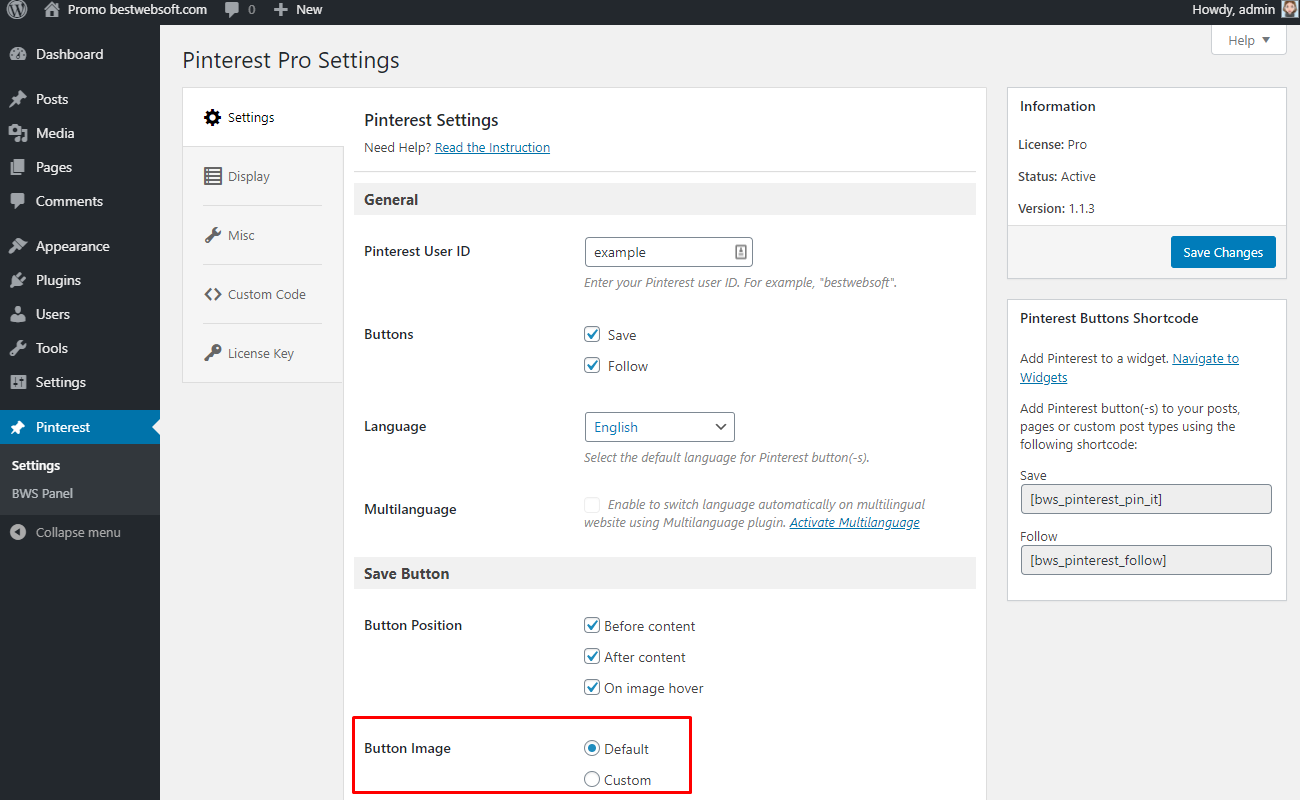Select Custom button image radio
Image resolution: width=1300 pixels, height=800 pixels.
pyautogui.click(x=592, y=779)
